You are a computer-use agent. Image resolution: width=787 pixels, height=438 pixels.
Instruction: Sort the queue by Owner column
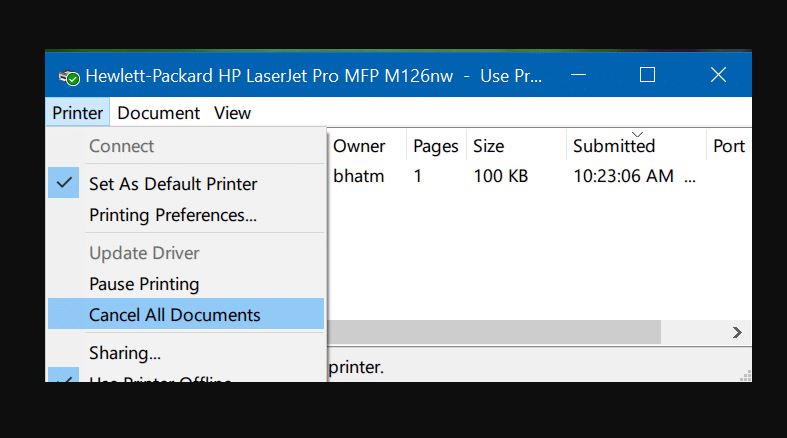(x=367, y=146)
